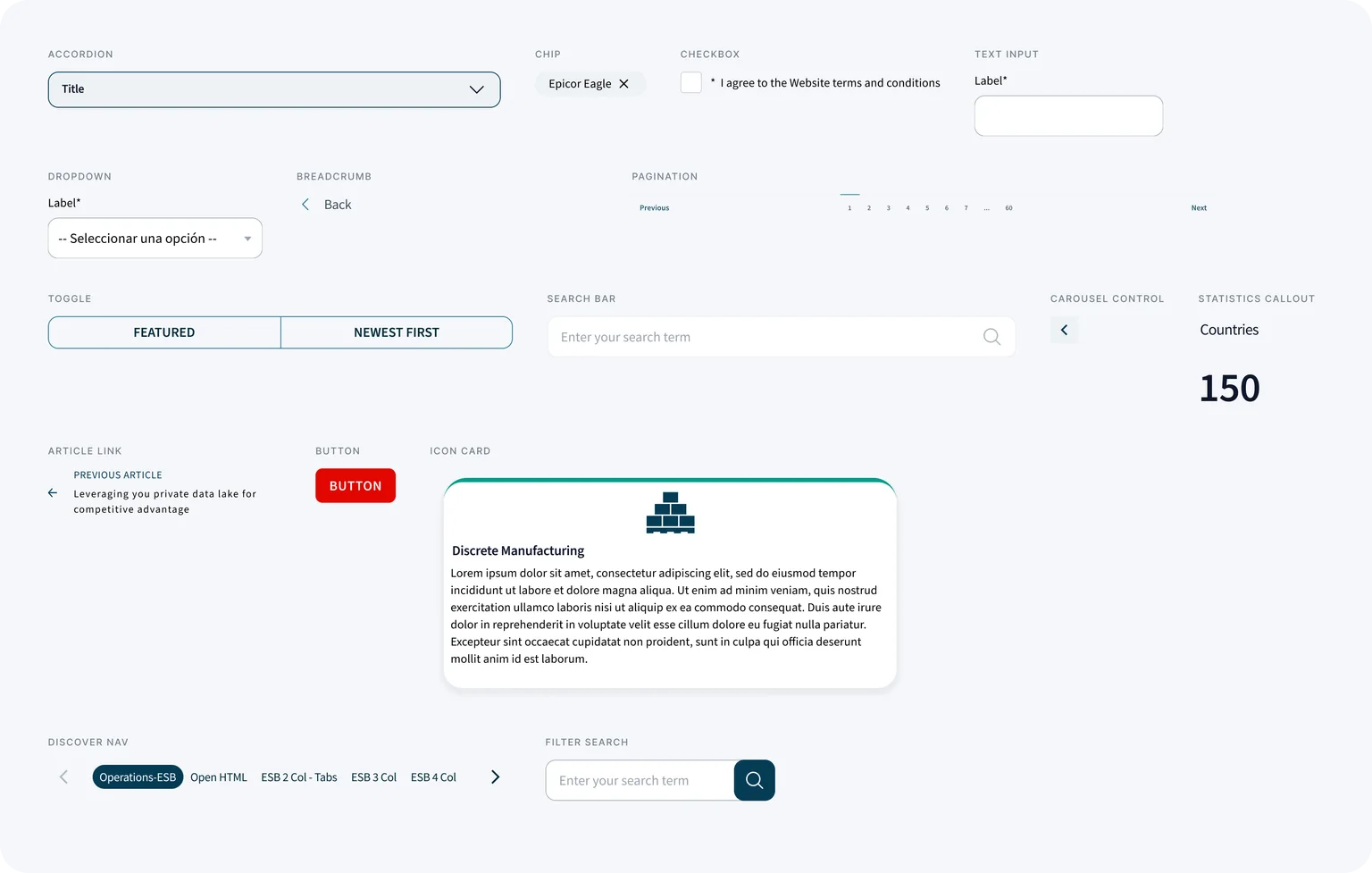Select page 5 in pagination
The image size is (1372, 873).
point(927,208)
